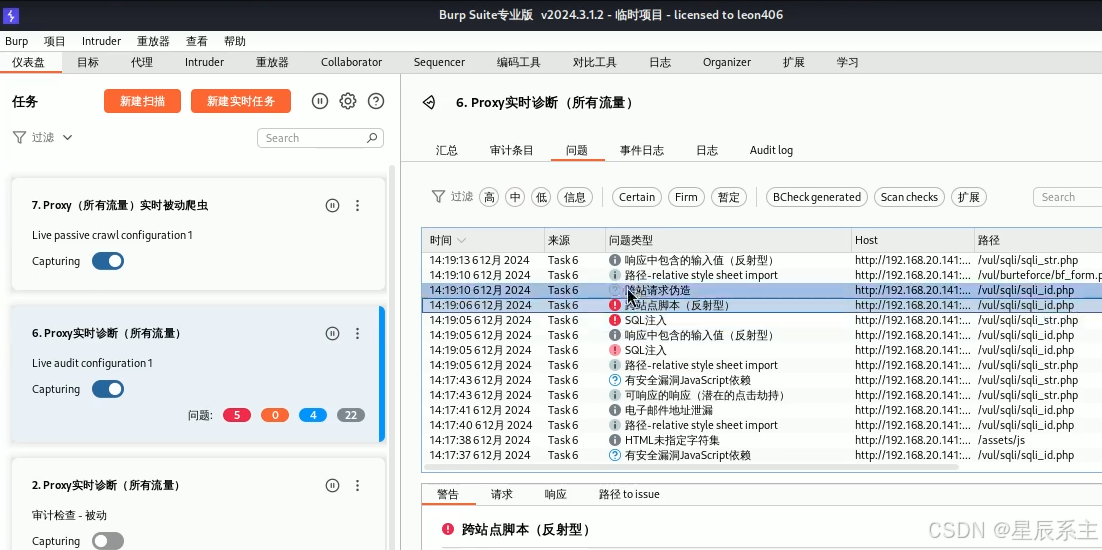Toggle Capturing switch for task 6
Screen dimensions: 1102x550
pos(108,389)
